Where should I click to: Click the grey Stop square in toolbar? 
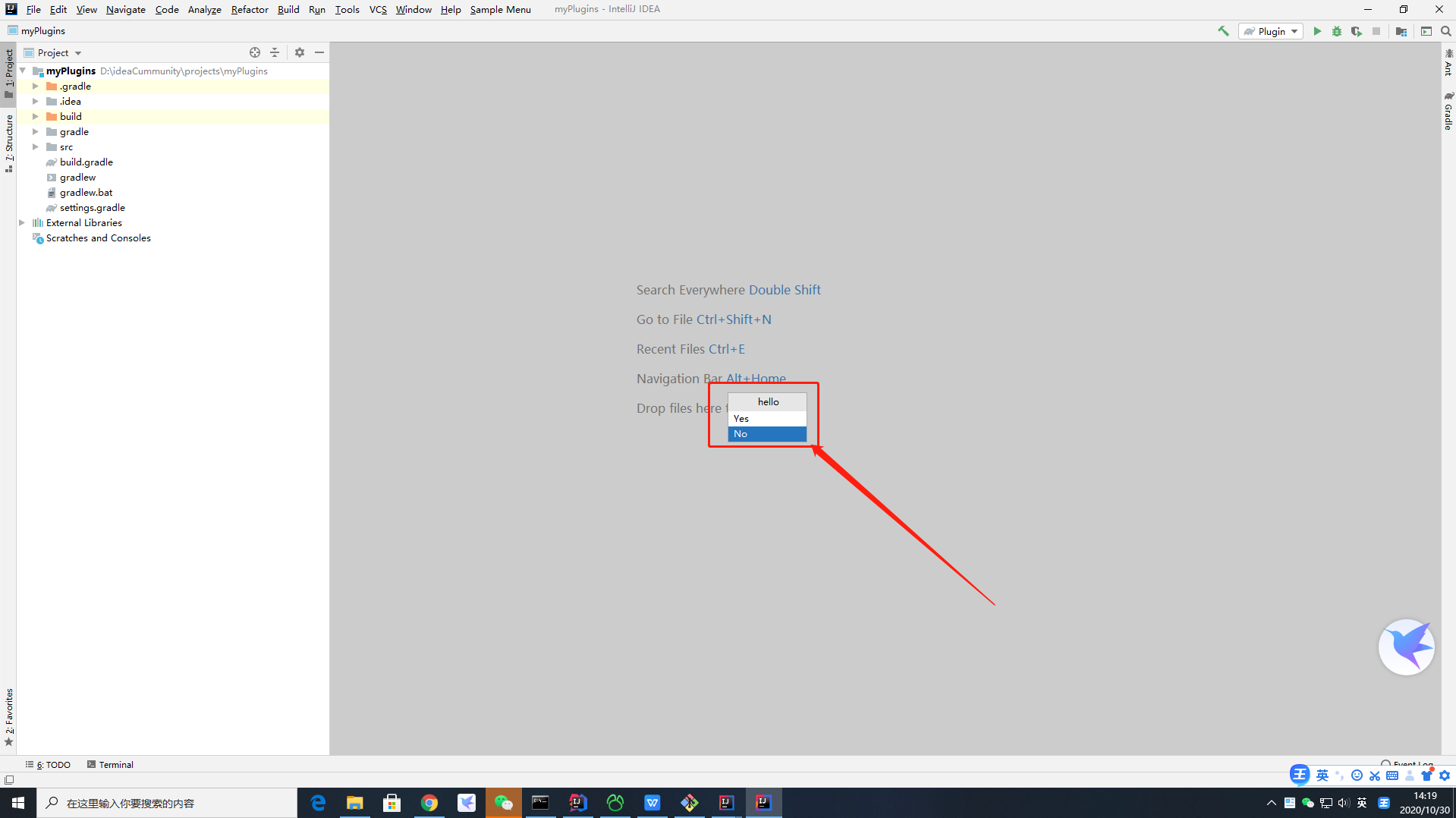coord(1376,31)
